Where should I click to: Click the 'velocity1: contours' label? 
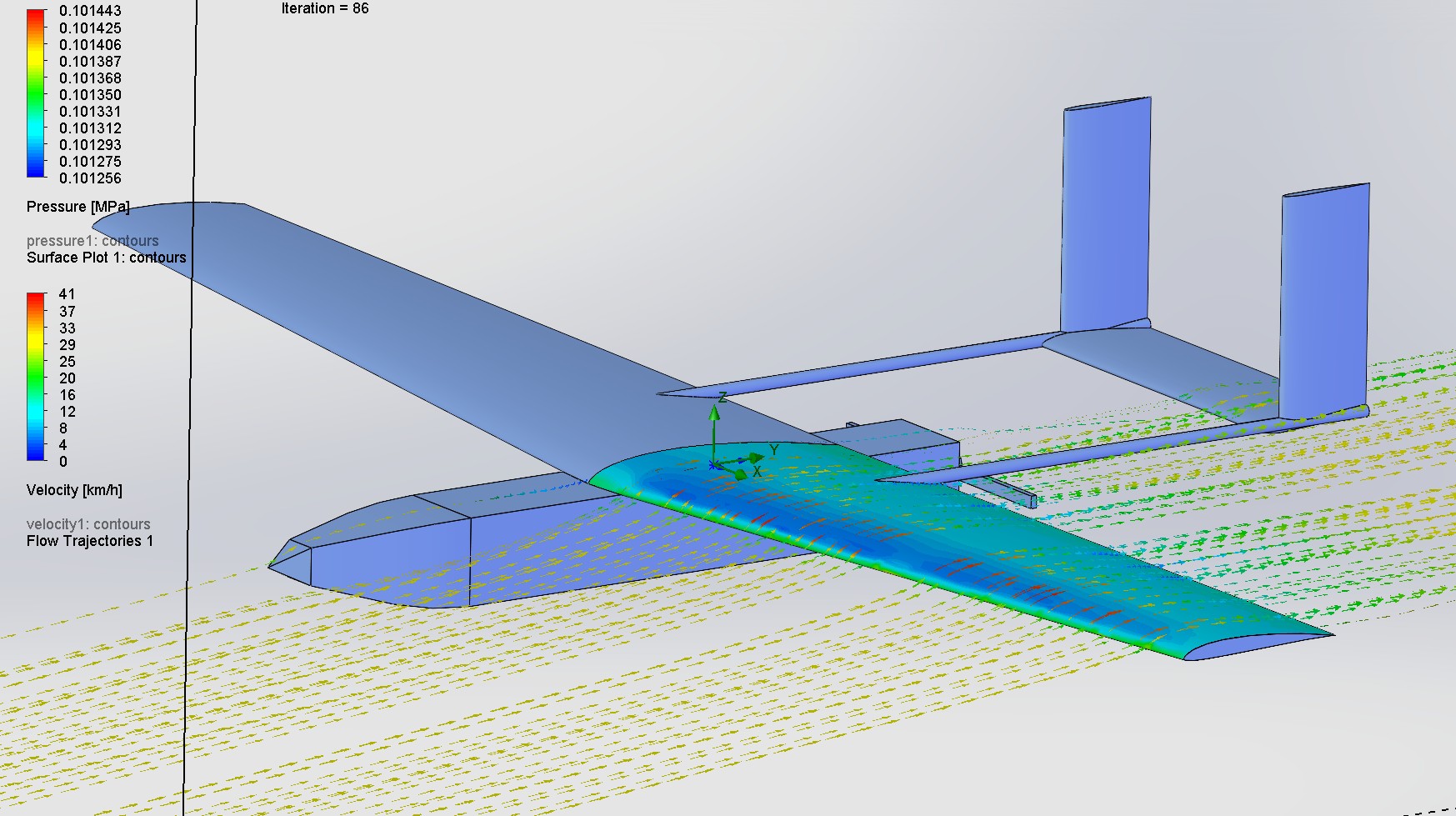tap(88, 524)
